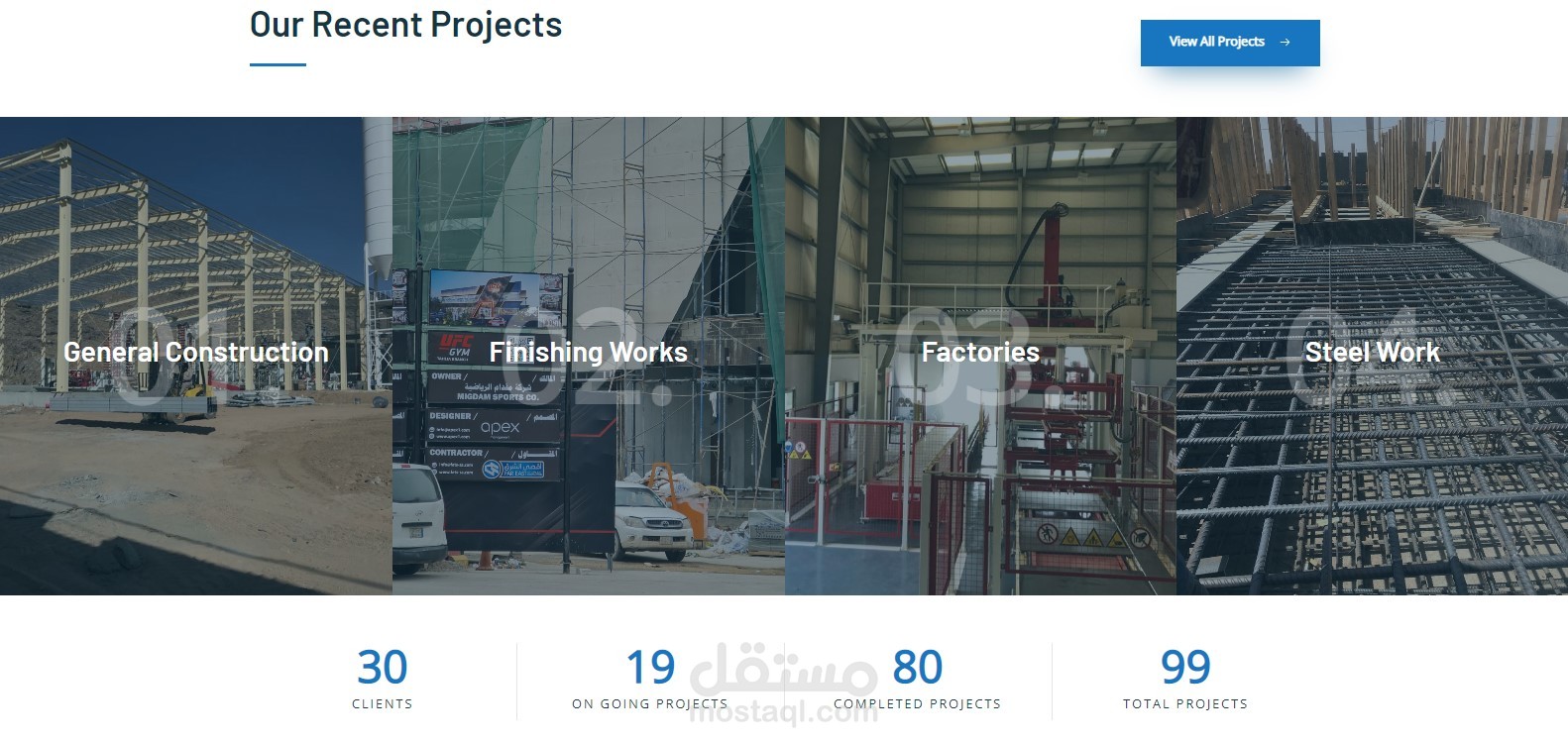Open the Finishing Works project card
Image resolution: width=1568 pixels, height=743 pixels.
[x=589, y=356]
